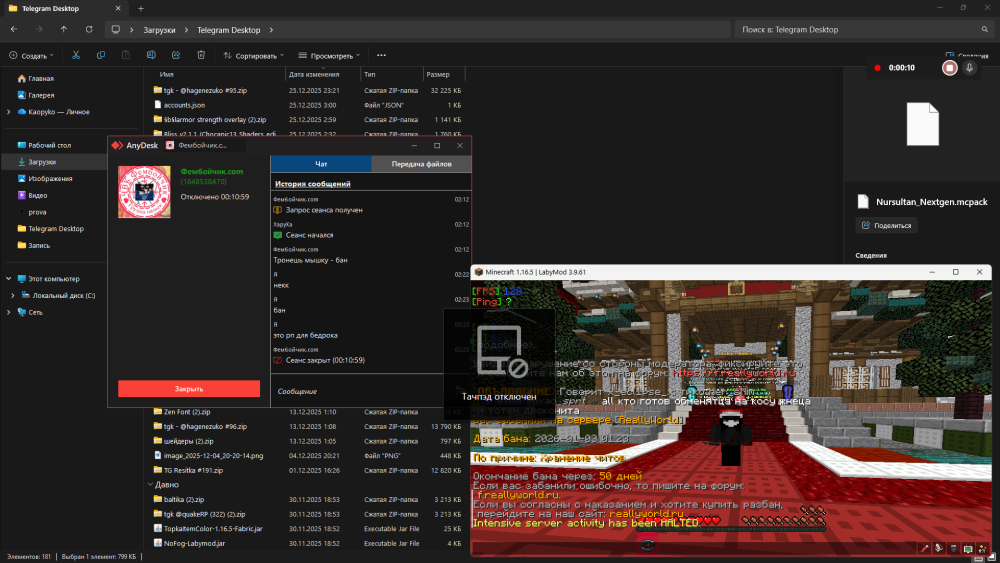Select Рабочий стол in the navigation pane

pos(45,145)
